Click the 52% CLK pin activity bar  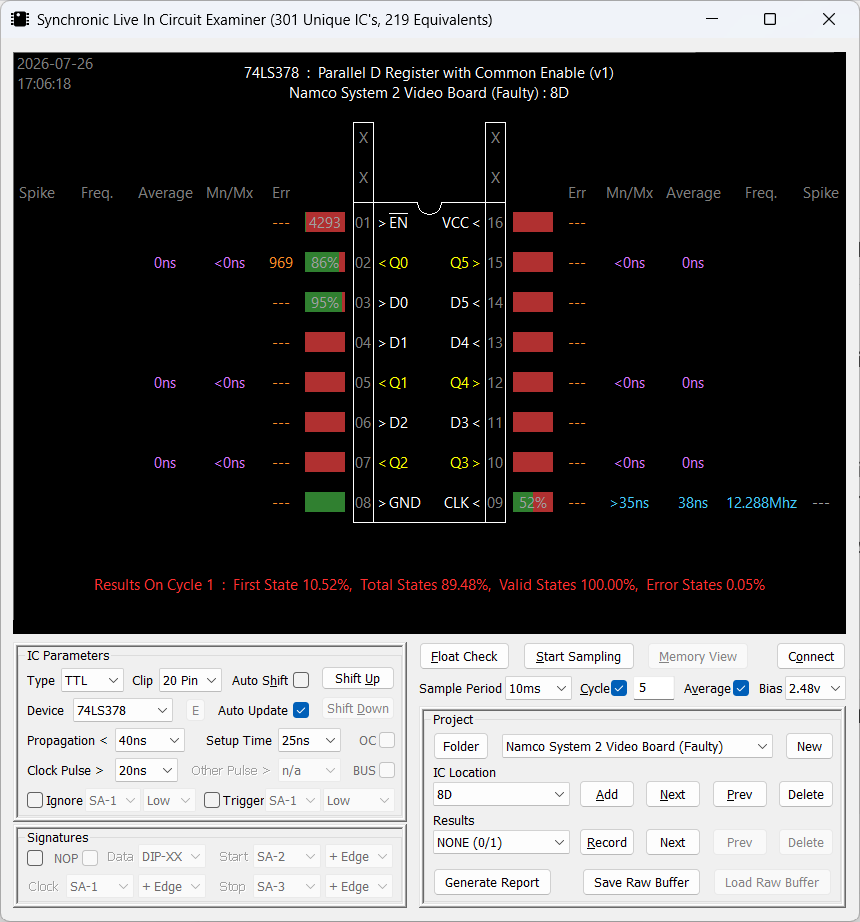(533, 503)
